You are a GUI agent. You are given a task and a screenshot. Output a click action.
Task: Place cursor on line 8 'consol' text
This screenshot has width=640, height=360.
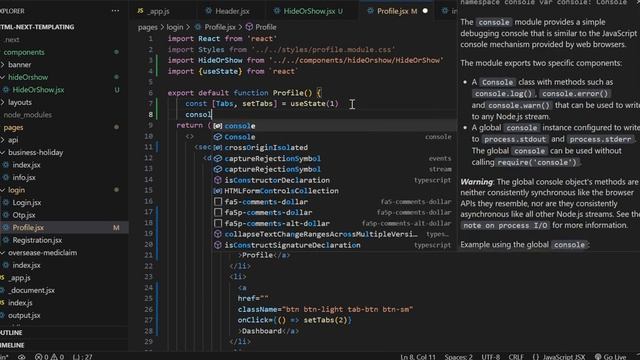198,115
